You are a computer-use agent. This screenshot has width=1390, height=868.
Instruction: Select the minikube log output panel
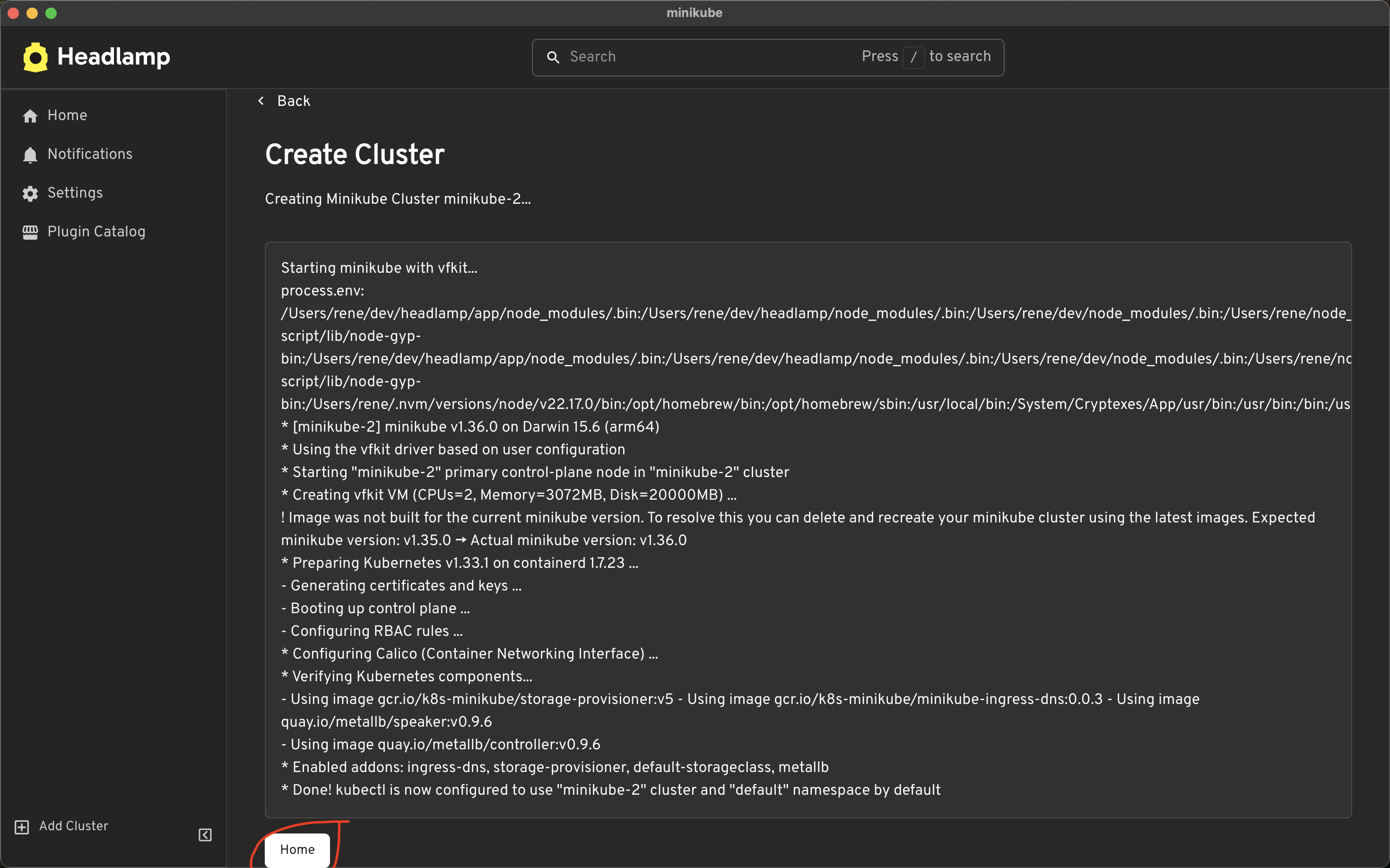click(804, 528)
